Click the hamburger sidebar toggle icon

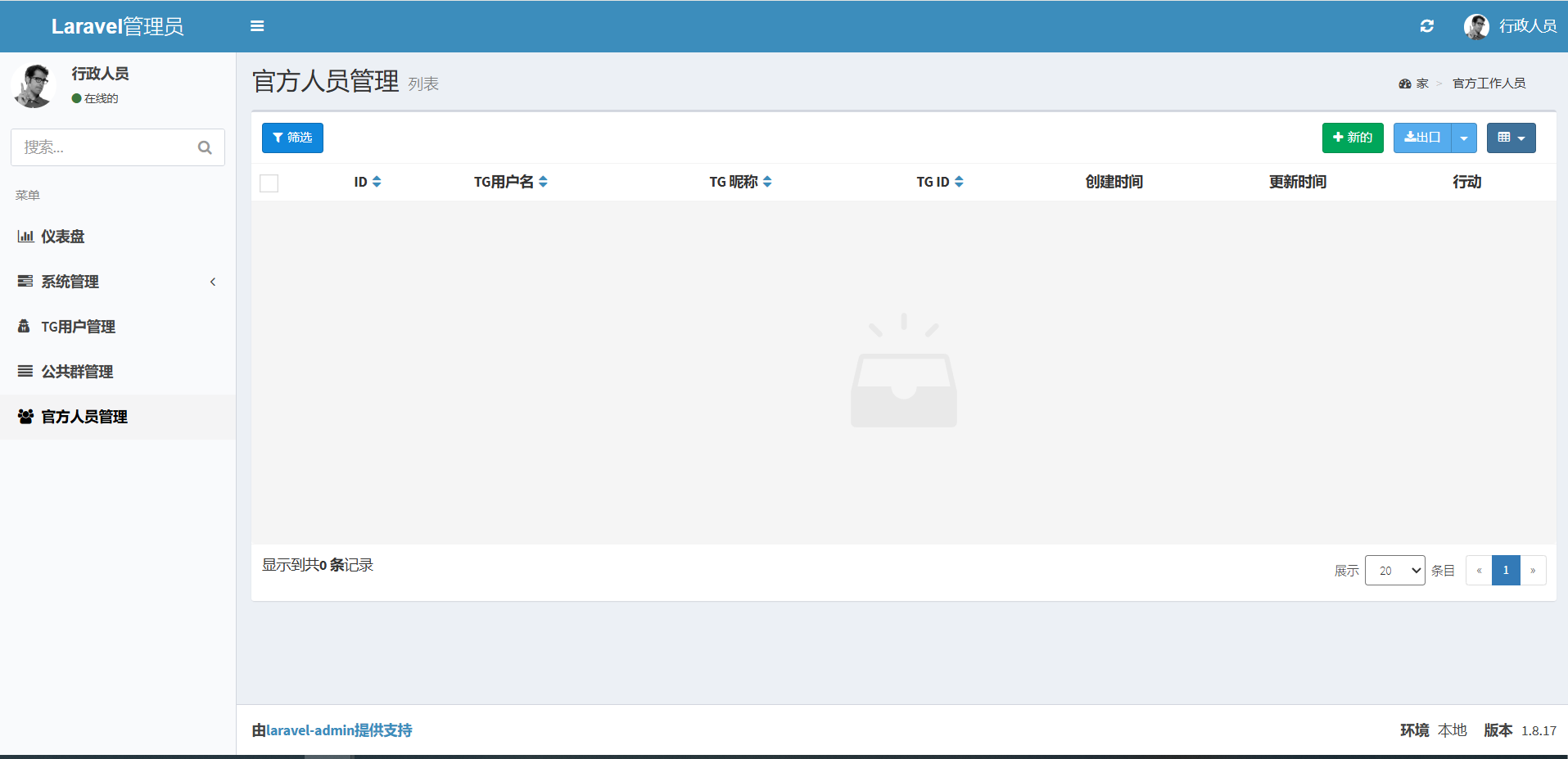[257, 26]
